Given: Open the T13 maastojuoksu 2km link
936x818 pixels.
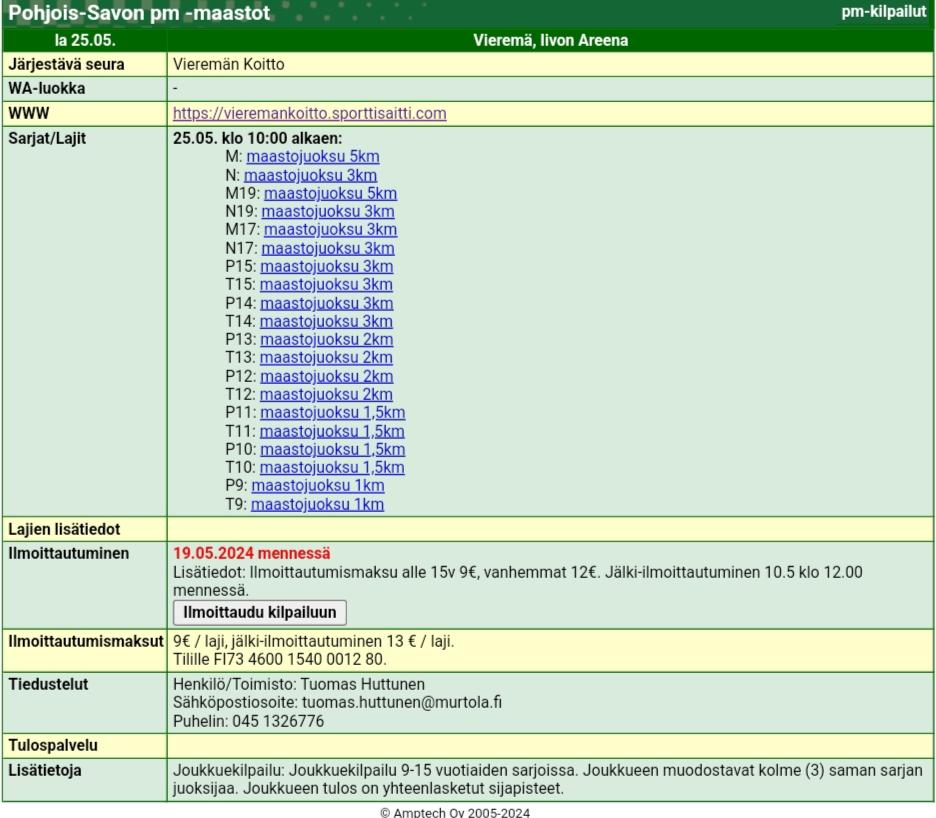Looking at the screenshot, I should (x=326, y=358).
